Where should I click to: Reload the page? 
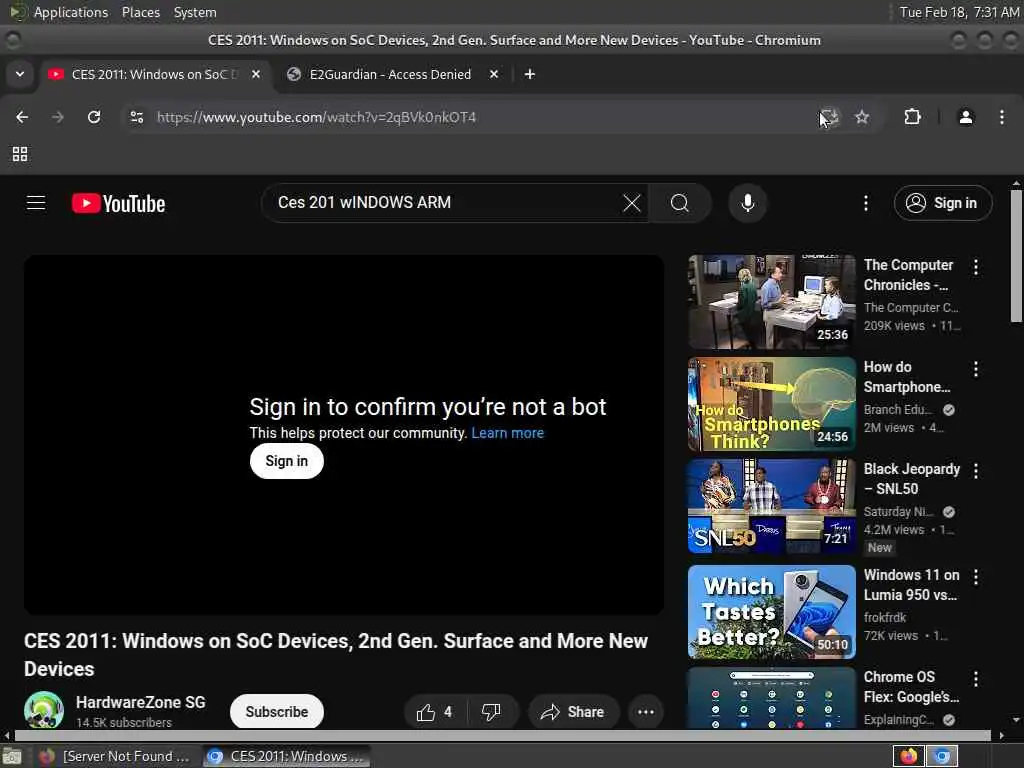click(x=94, y=117)
